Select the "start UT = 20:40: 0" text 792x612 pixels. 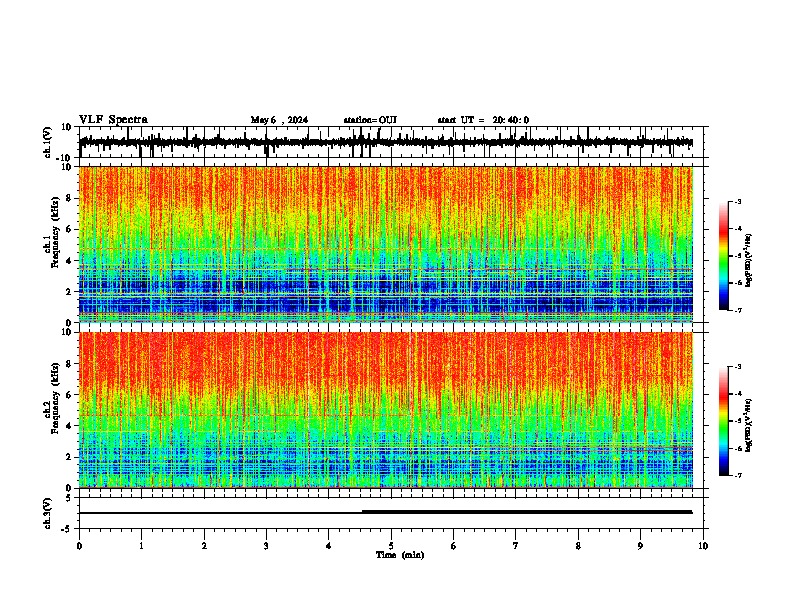click(483, 120)
